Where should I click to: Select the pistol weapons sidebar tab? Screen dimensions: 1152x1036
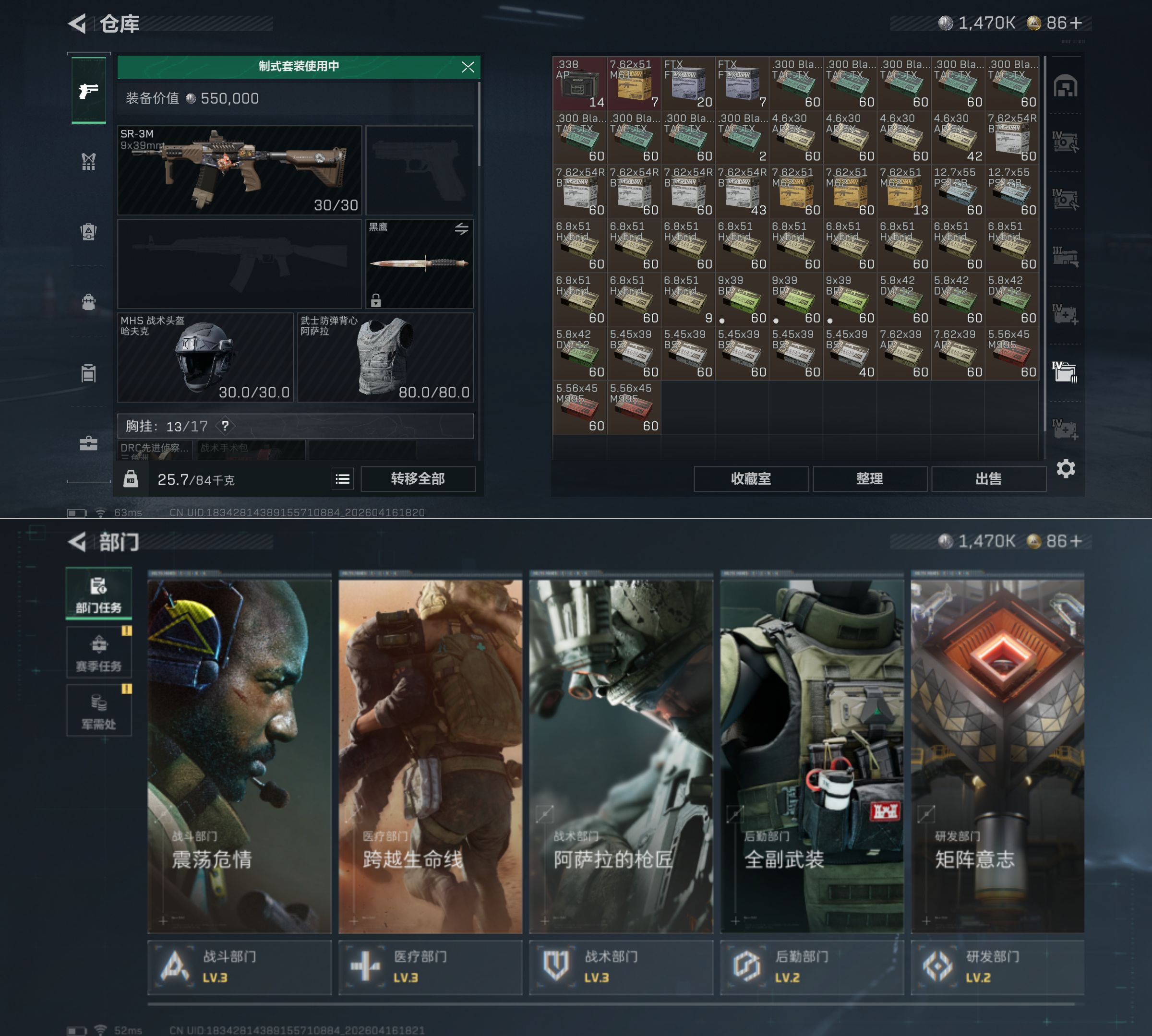click(88, 91)
